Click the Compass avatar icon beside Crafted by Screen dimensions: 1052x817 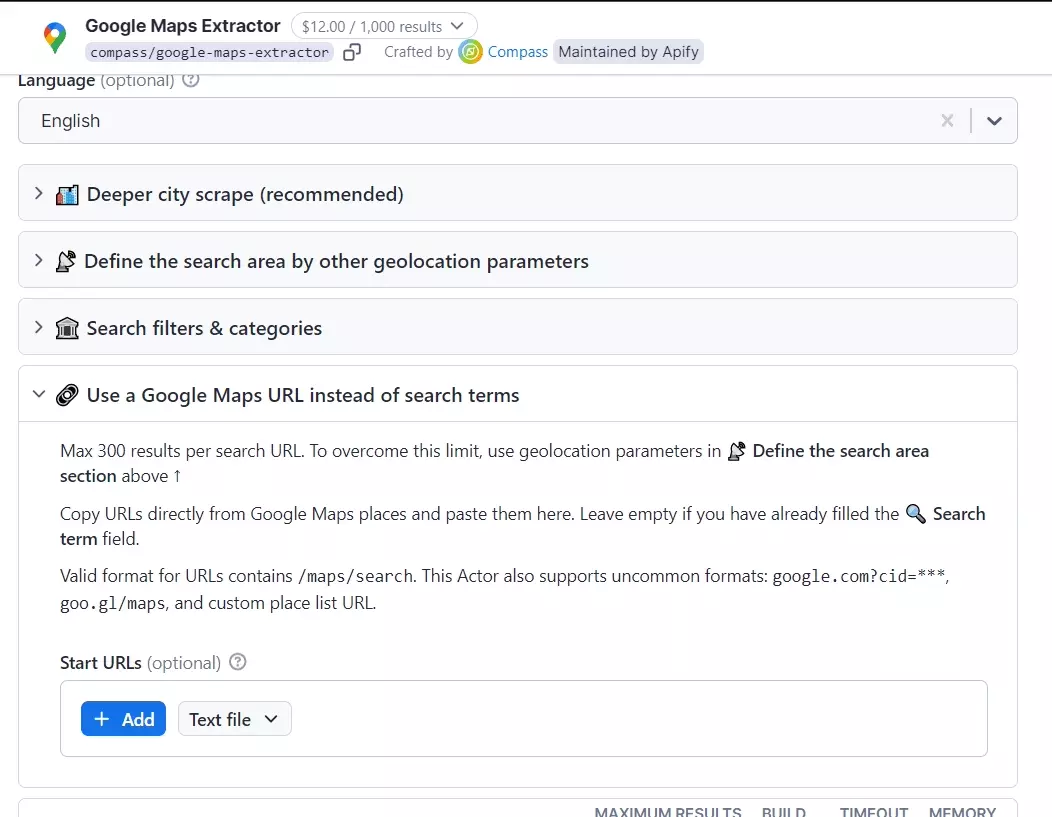469,52
